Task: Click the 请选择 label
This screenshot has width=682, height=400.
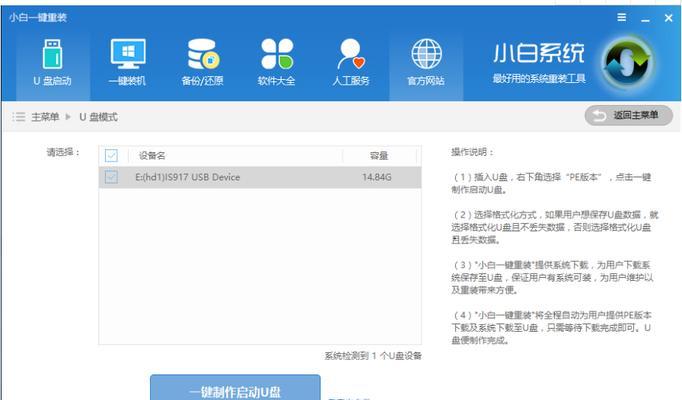Action: click(x=63, y=152)
